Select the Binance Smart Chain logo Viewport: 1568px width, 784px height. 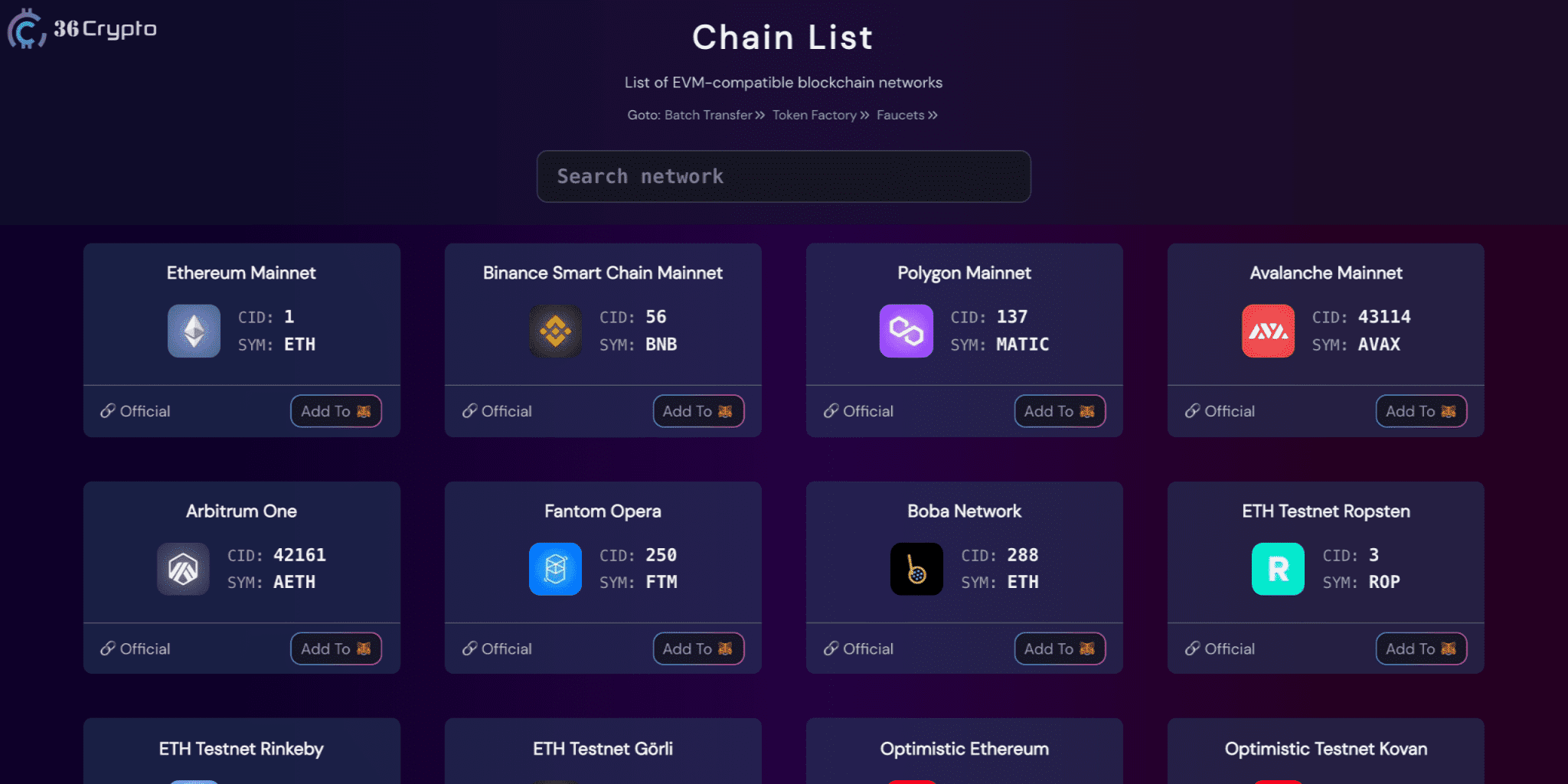pos(555,331)
